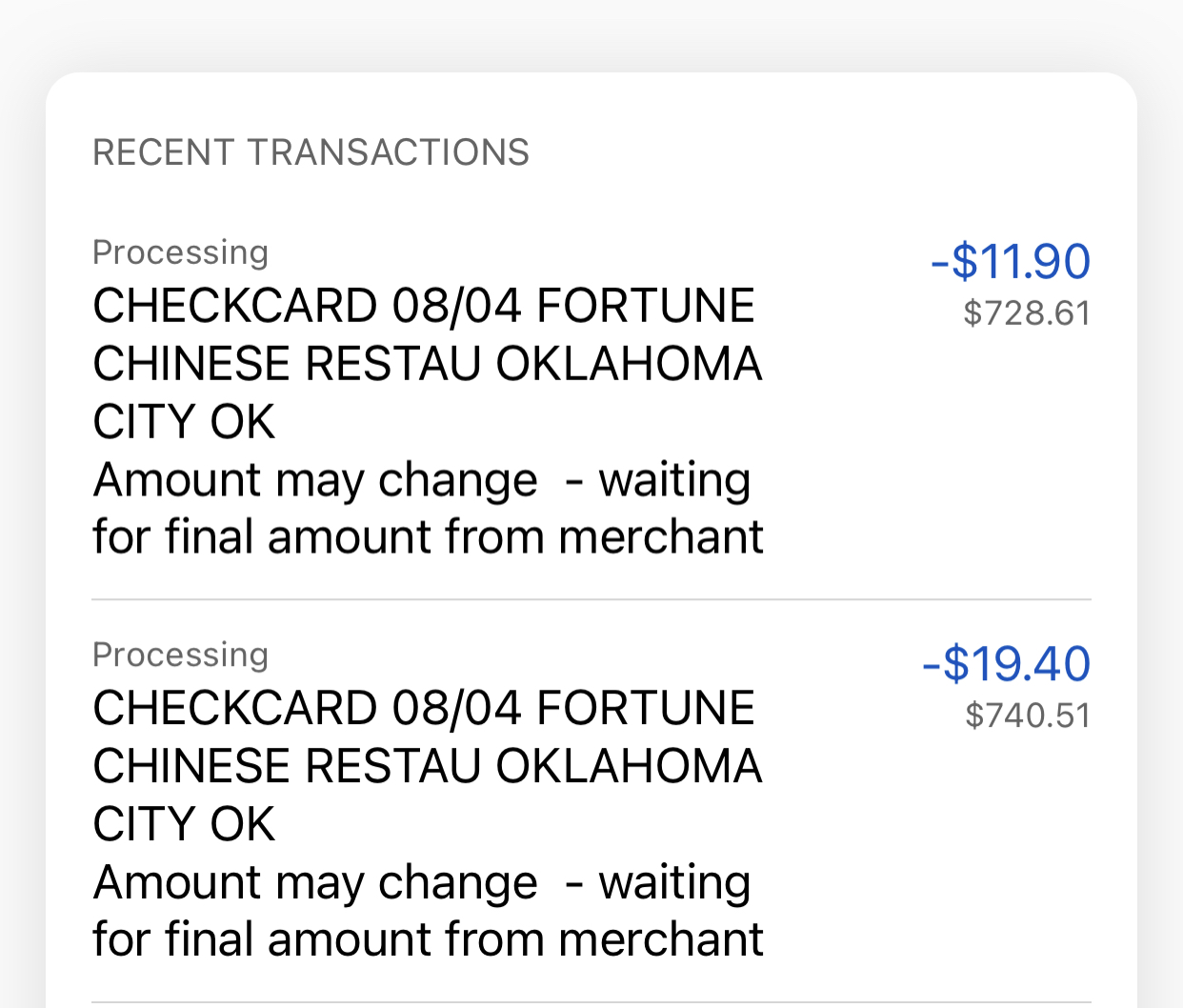The height and width of the screenshot is (1008, 1183).
Task: Tap 'CITY OK' line of the $11.90 transaction
Action: pos(184,422)
